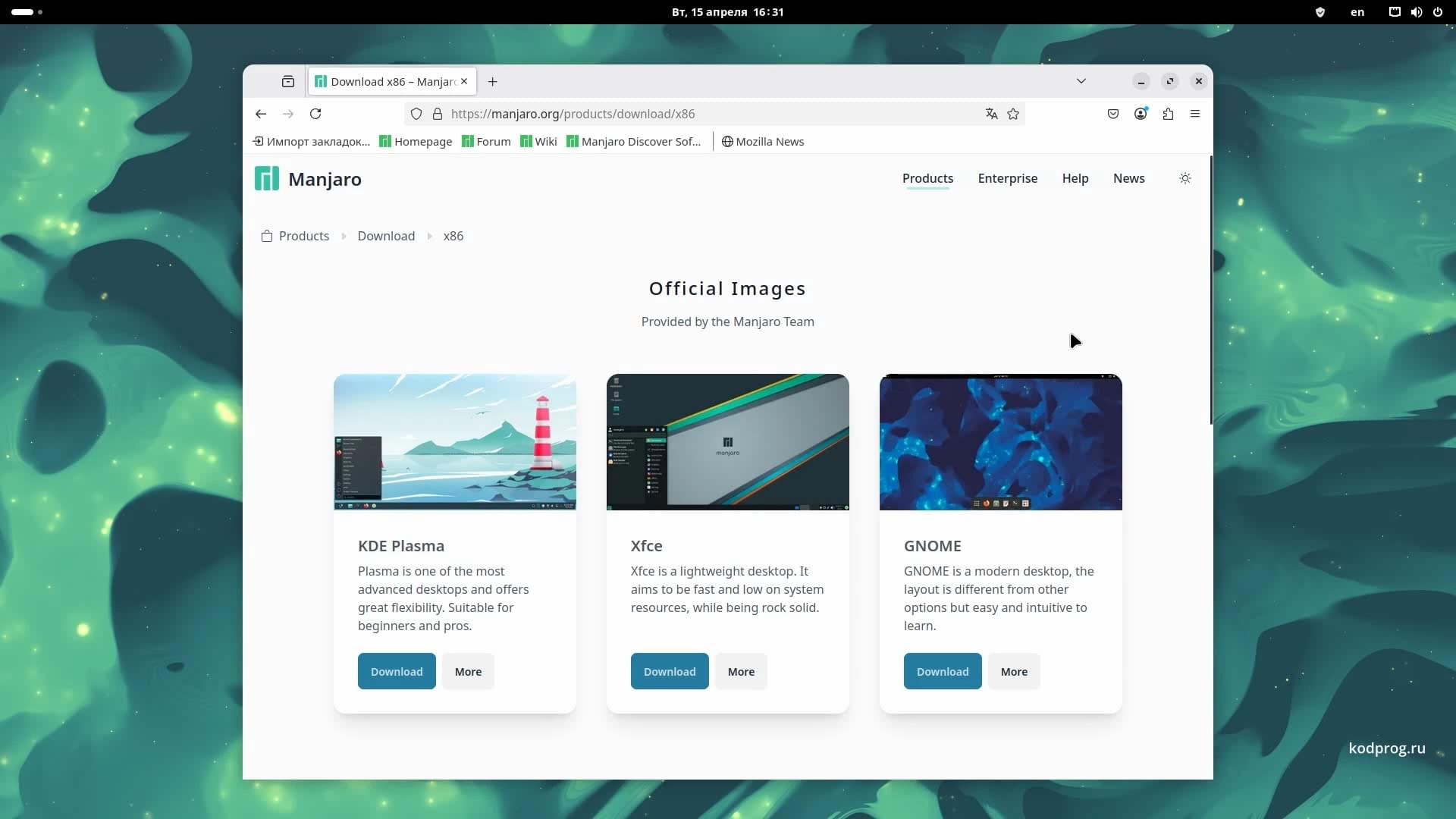
Task: Reload the current page
Action: [x=315, y=114]
